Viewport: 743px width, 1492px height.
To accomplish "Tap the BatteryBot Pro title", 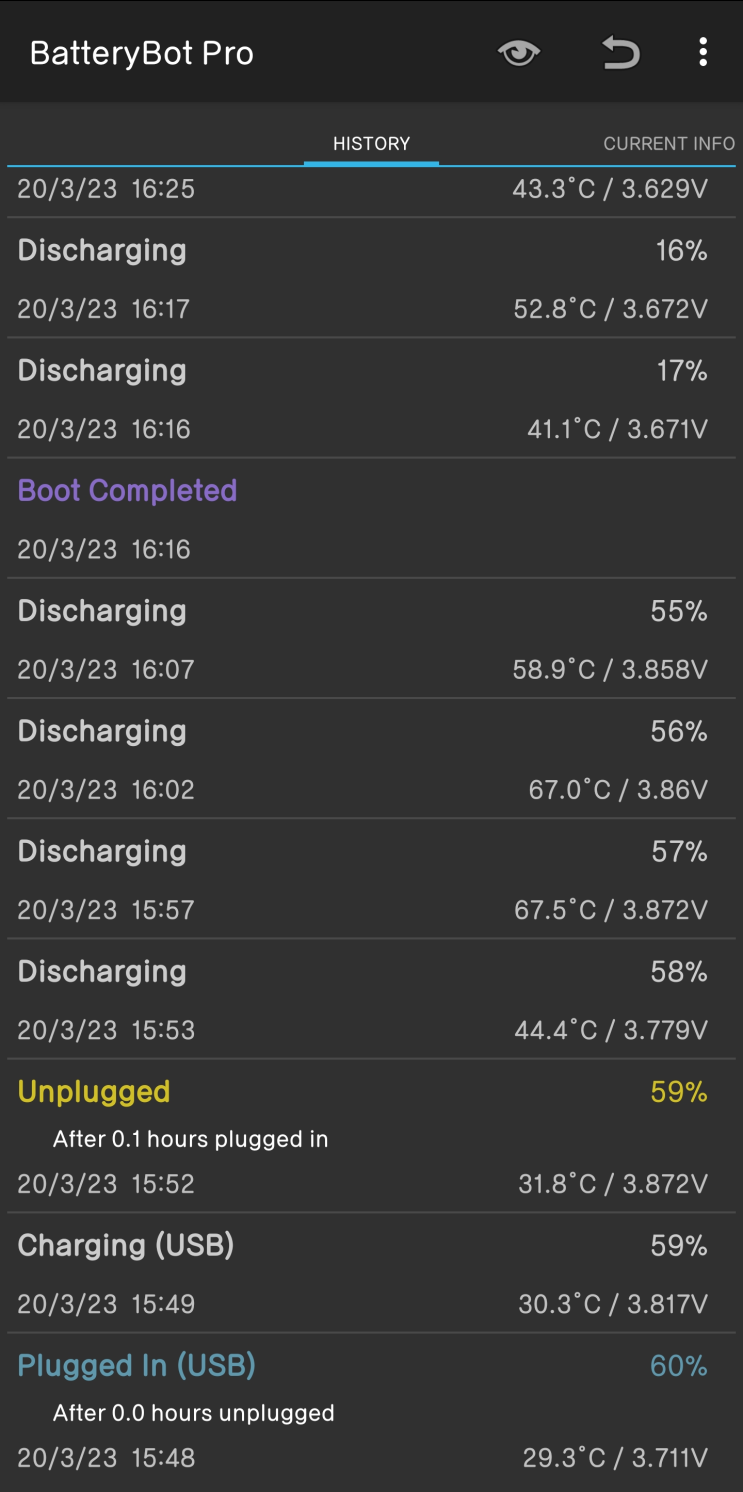I will [142, 53].
